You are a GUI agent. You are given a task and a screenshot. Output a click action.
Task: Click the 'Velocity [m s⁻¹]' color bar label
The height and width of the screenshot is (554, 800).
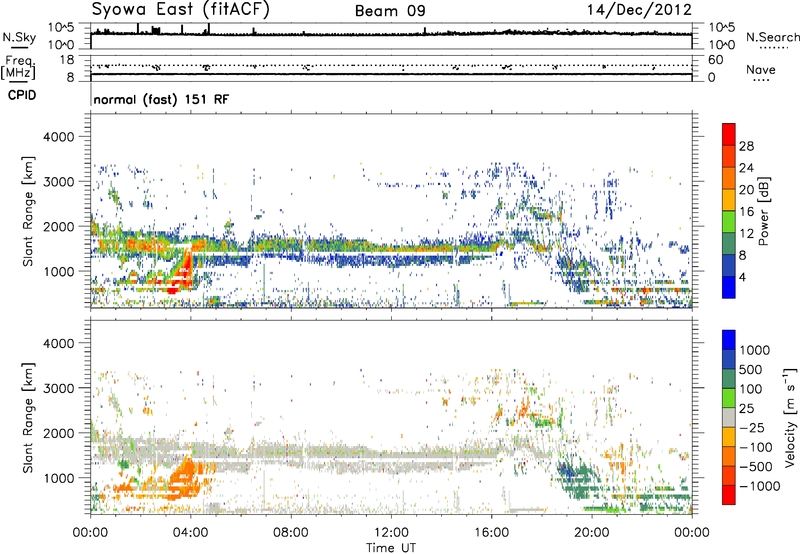point(790,418)
